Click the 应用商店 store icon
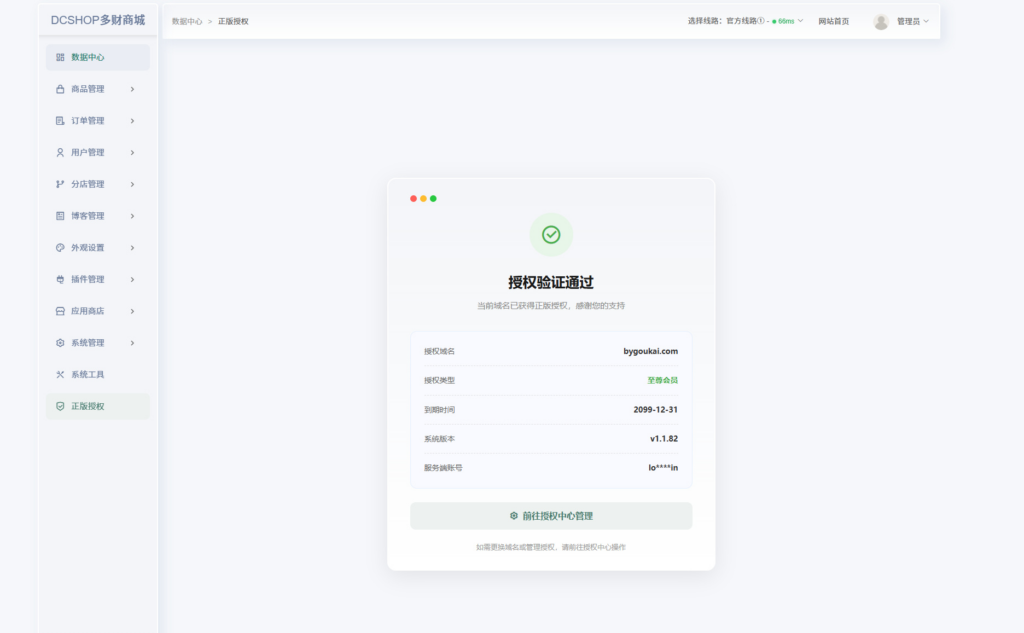 click(x=60, y=311)
